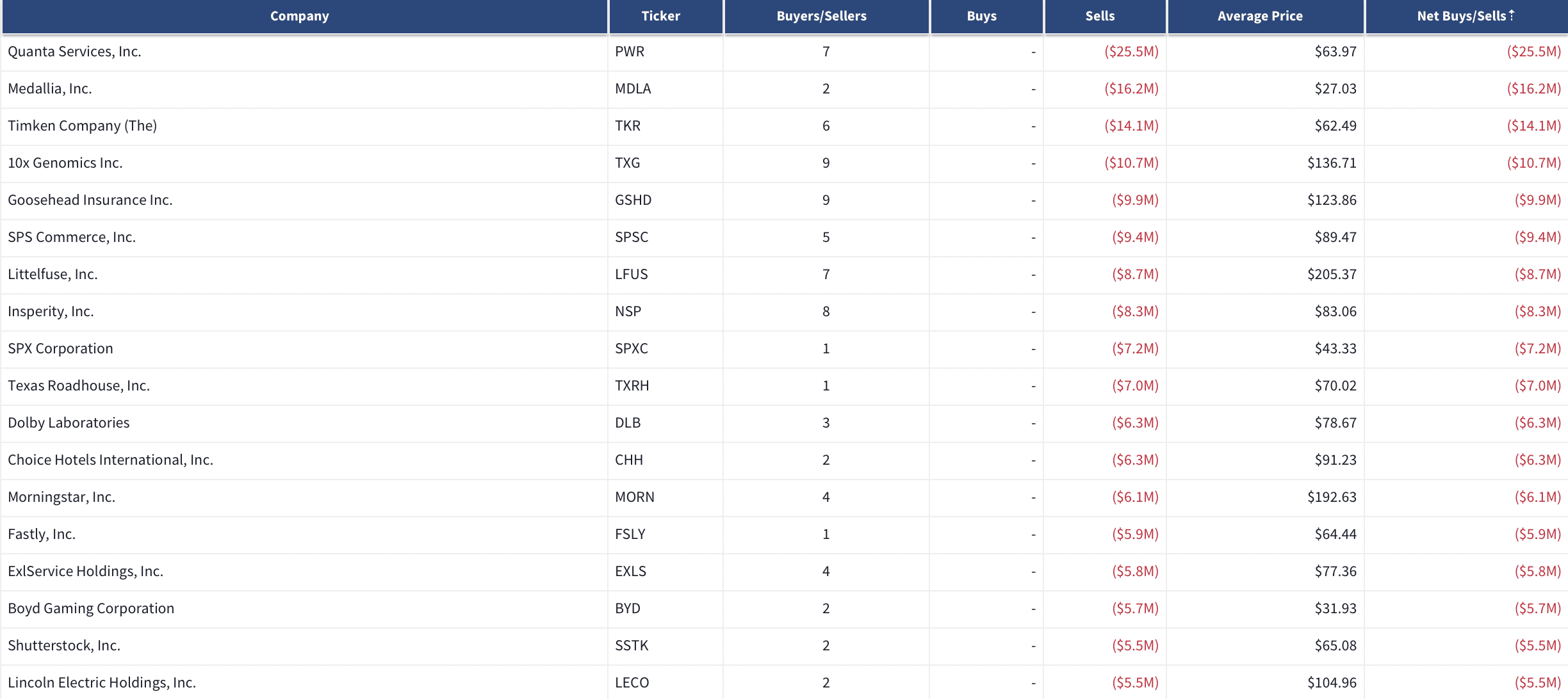The image size is (1568, 699).
Task: Click Shutterstock, Inc. company name
Action: 64,645
